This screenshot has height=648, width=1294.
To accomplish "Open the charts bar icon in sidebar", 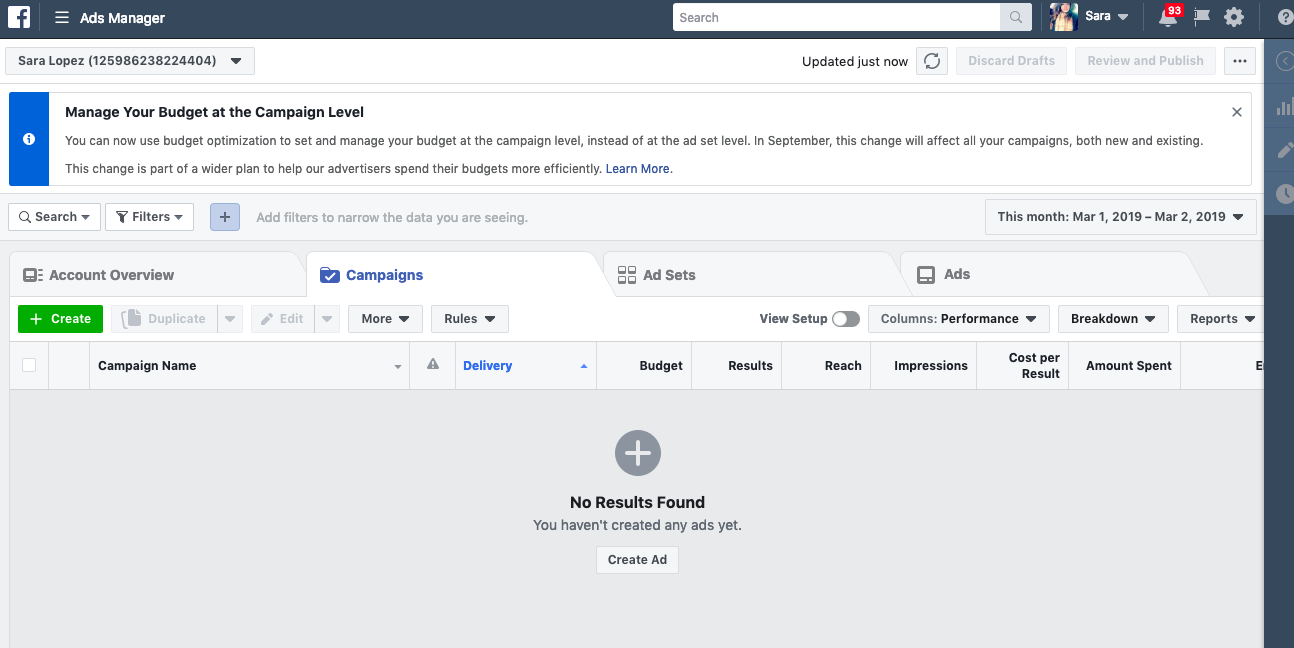I will [x=1285, y=108].
